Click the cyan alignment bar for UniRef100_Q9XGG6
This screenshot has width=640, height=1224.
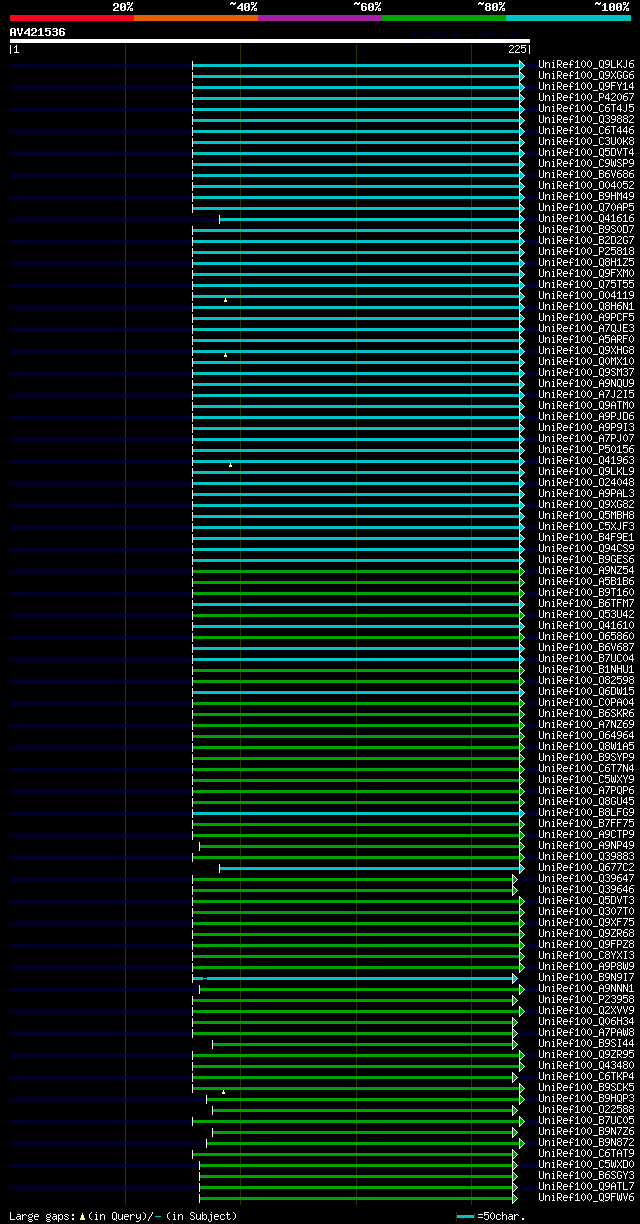pyautogui.click(x=356, y=76)
